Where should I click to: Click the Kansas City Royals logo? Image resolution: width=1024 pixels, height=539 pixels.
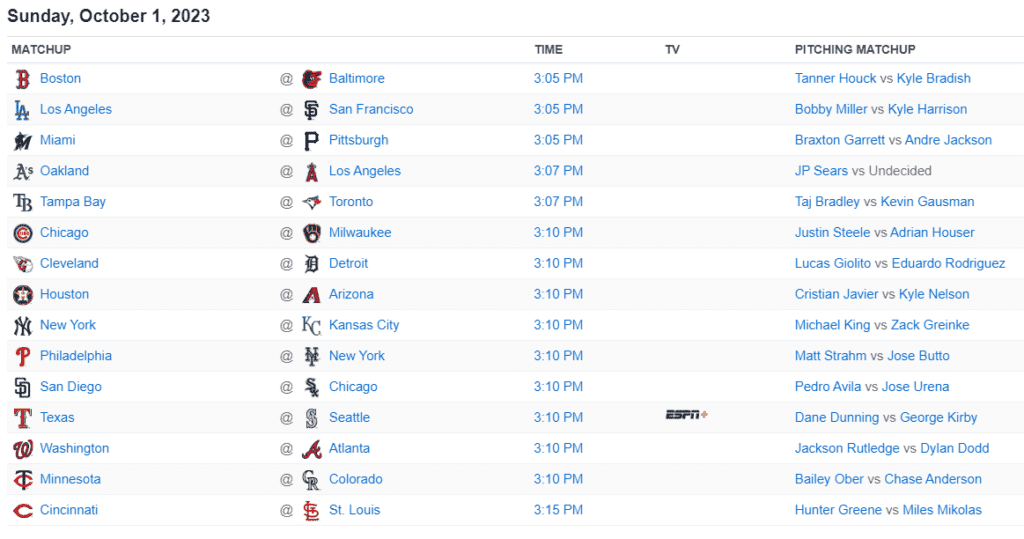(312, 325)
